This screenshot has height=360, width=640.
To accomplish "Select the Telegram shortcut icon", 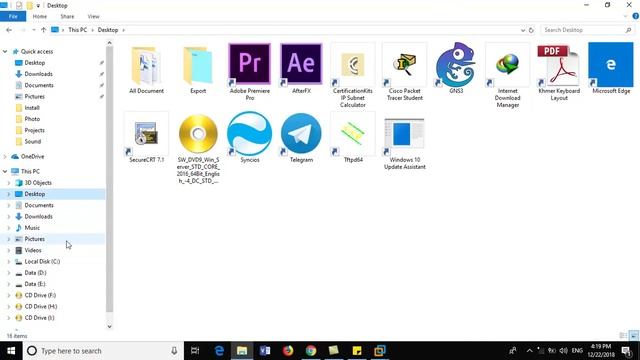I will click(x=301, y=138).
